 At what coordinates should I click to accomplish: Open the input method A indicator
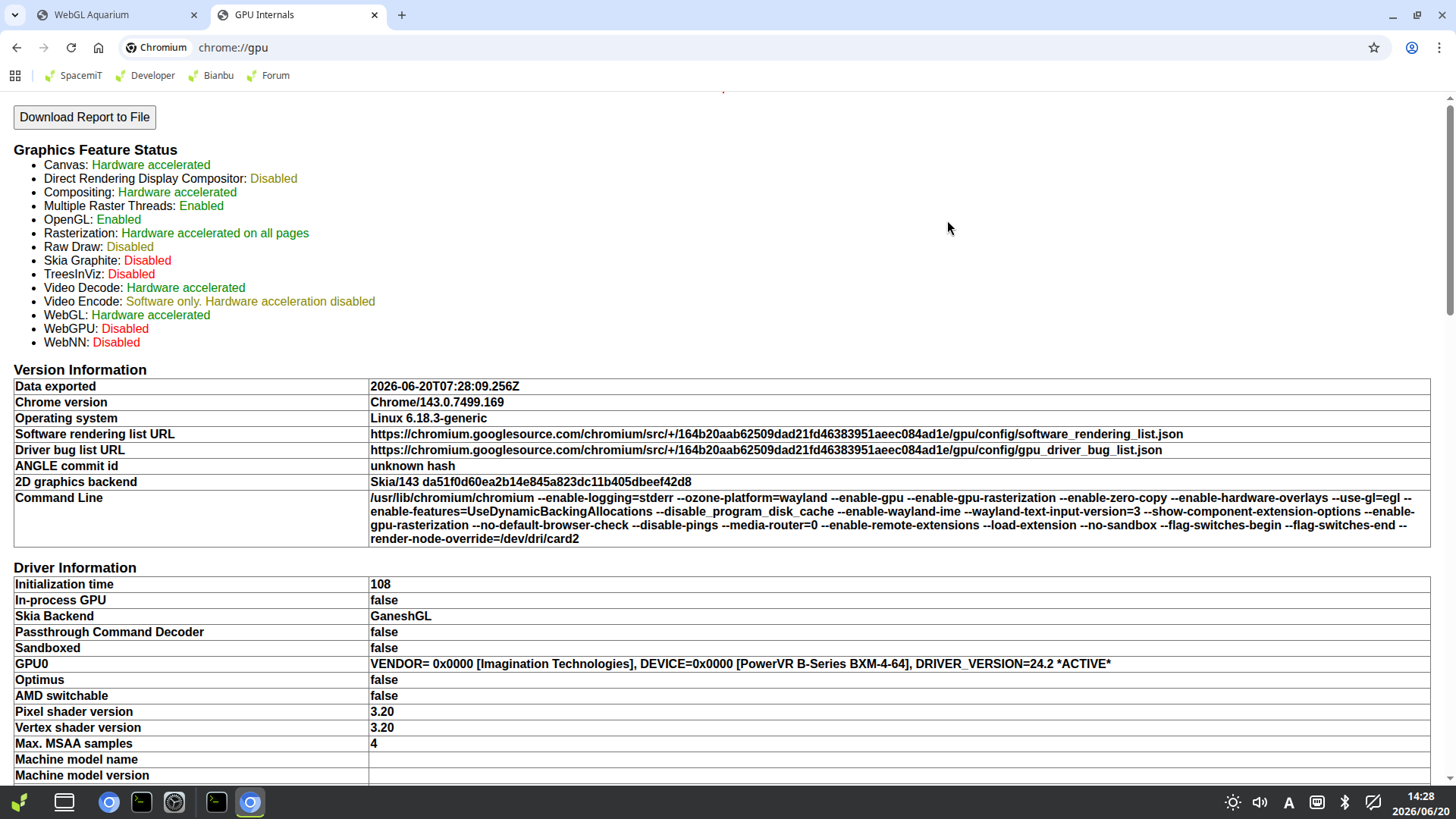point(1288,802)
